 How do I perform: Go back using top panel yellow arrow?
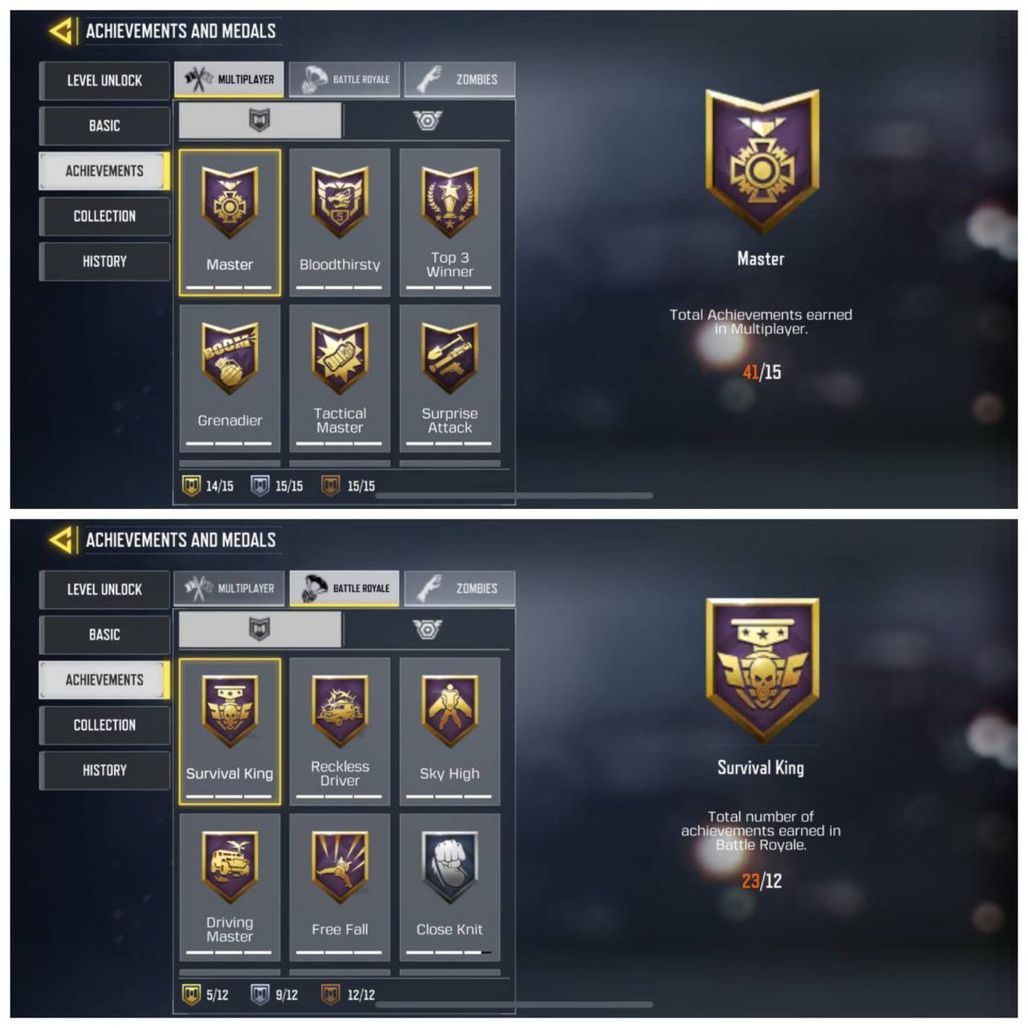61,31
